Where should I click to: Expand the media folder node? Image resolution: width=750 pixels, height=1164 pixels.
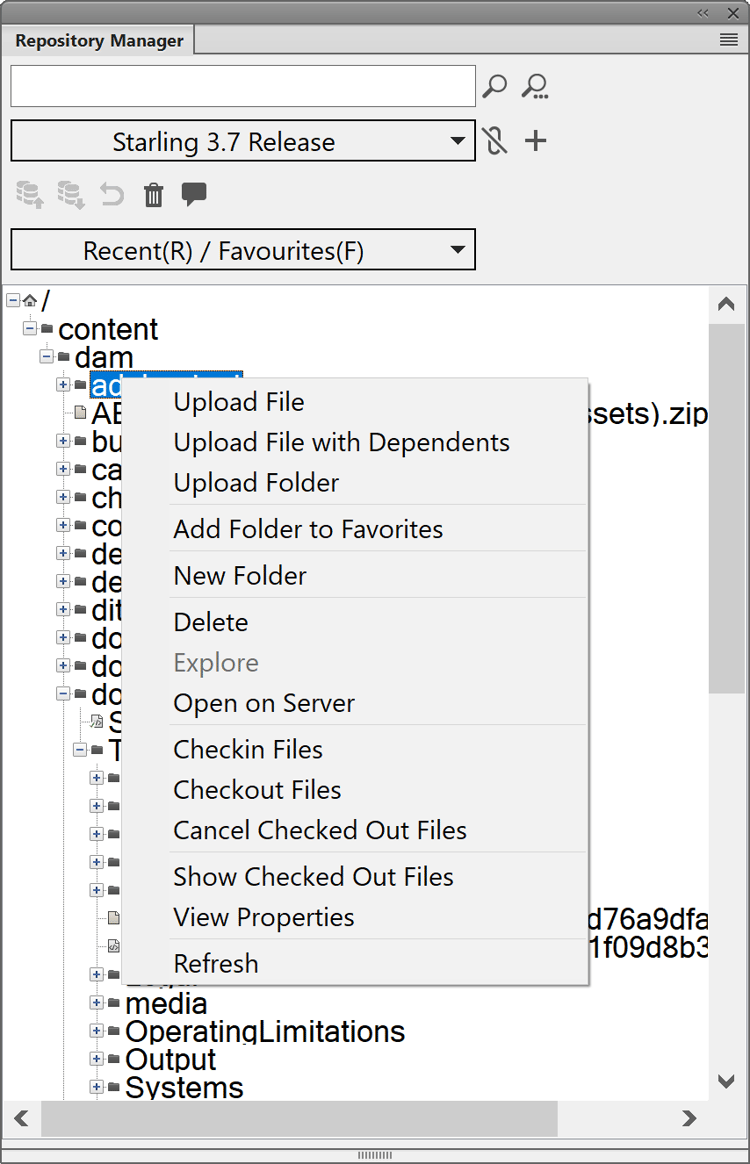click(x=97, y=1003)
